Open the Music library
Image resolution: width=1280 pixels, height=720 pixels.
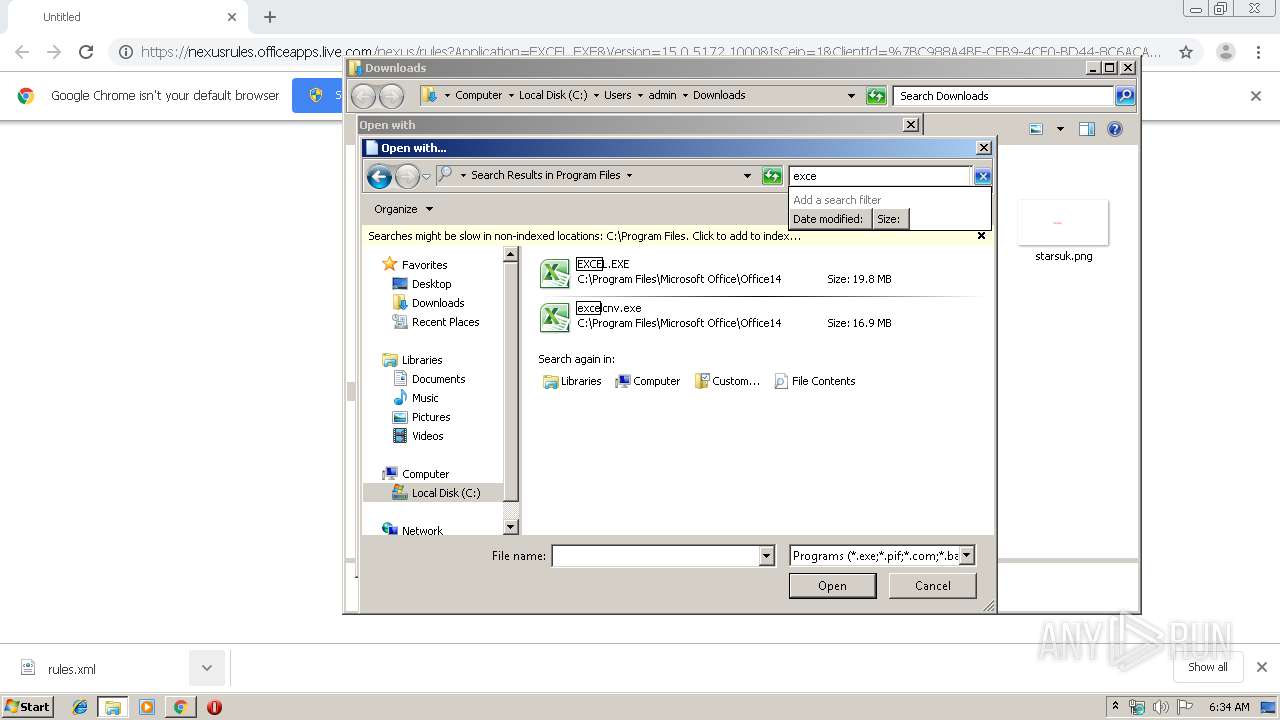coord(425,398)
